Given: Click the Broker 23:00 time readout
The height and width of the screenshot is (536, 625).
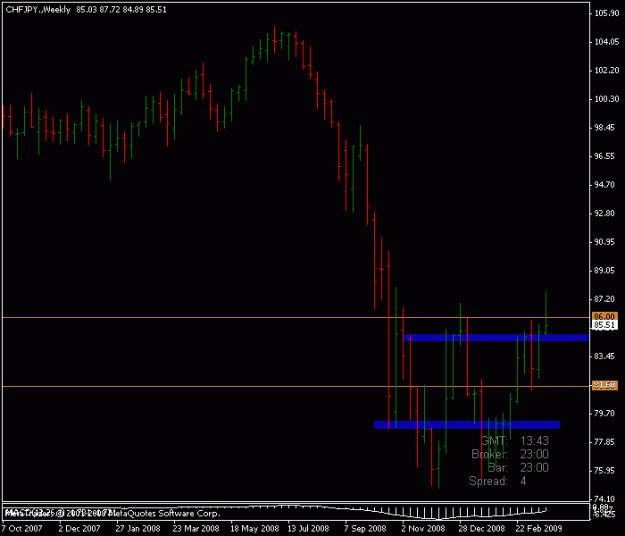Looking at the screenshot, I should click(x=510, y=454).
